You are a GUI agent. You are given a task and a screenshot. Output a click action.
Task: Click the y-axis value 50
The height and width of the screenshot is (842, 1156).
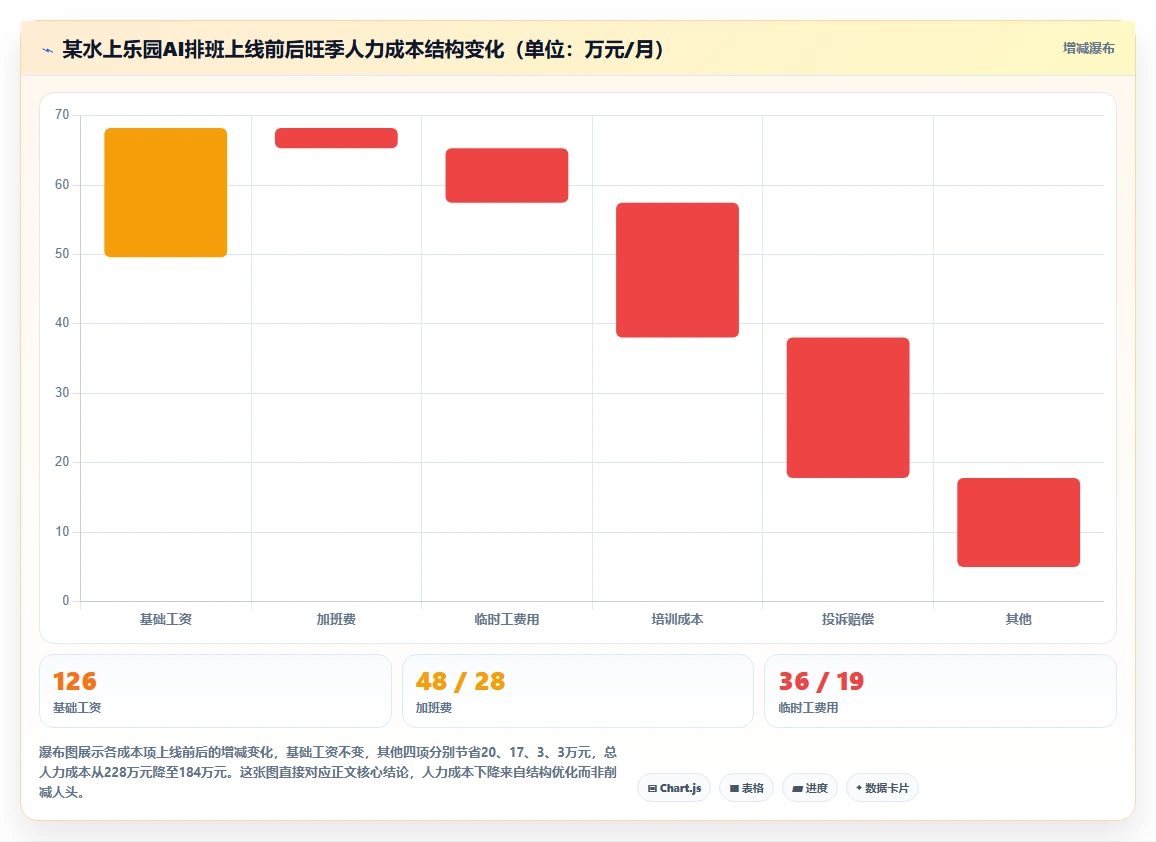62,254
